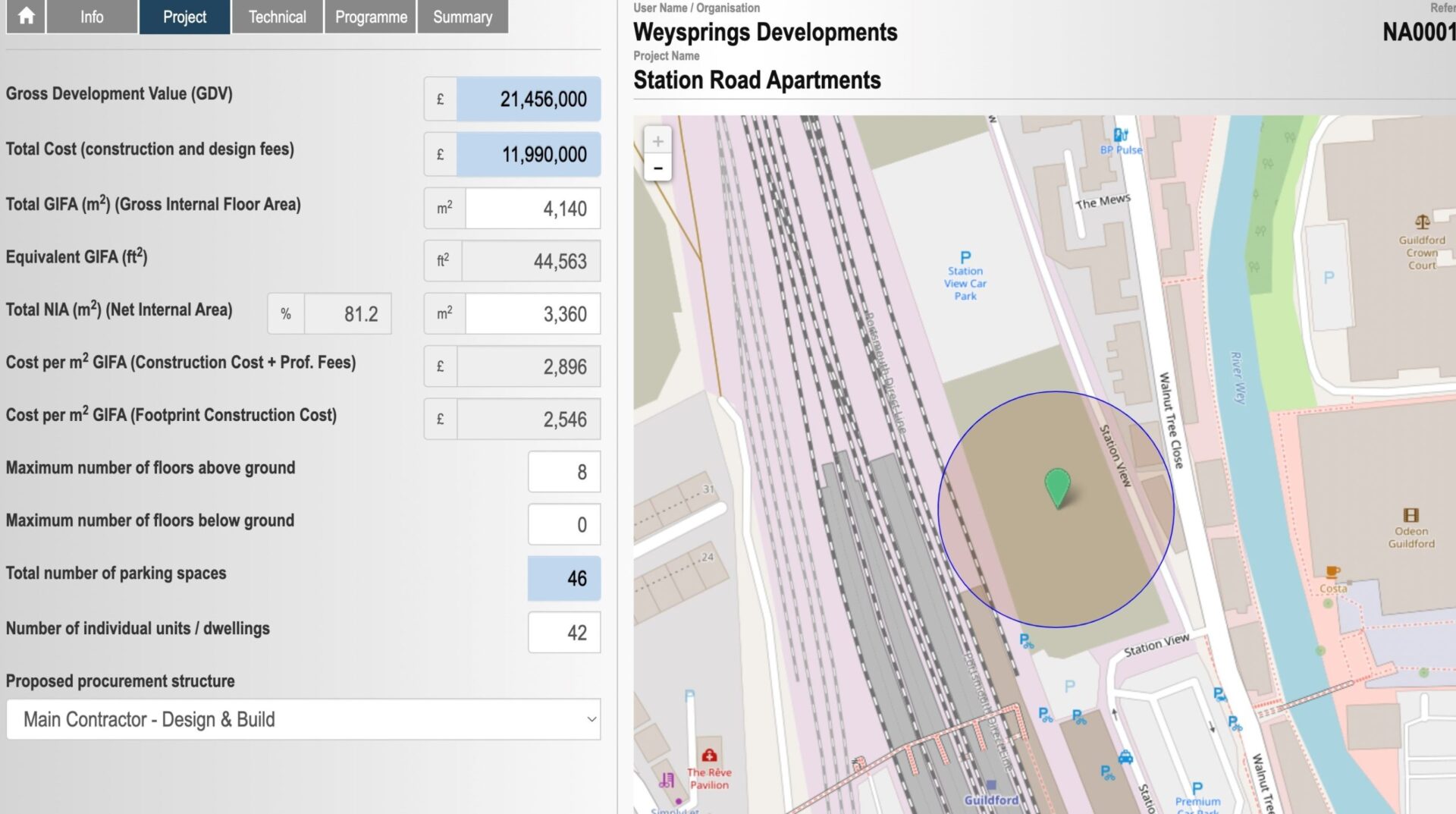Screen dimensions: 1456x814
Task: Select The Rêve Pavilion pharmacy icon
Action: click(709, 755)
